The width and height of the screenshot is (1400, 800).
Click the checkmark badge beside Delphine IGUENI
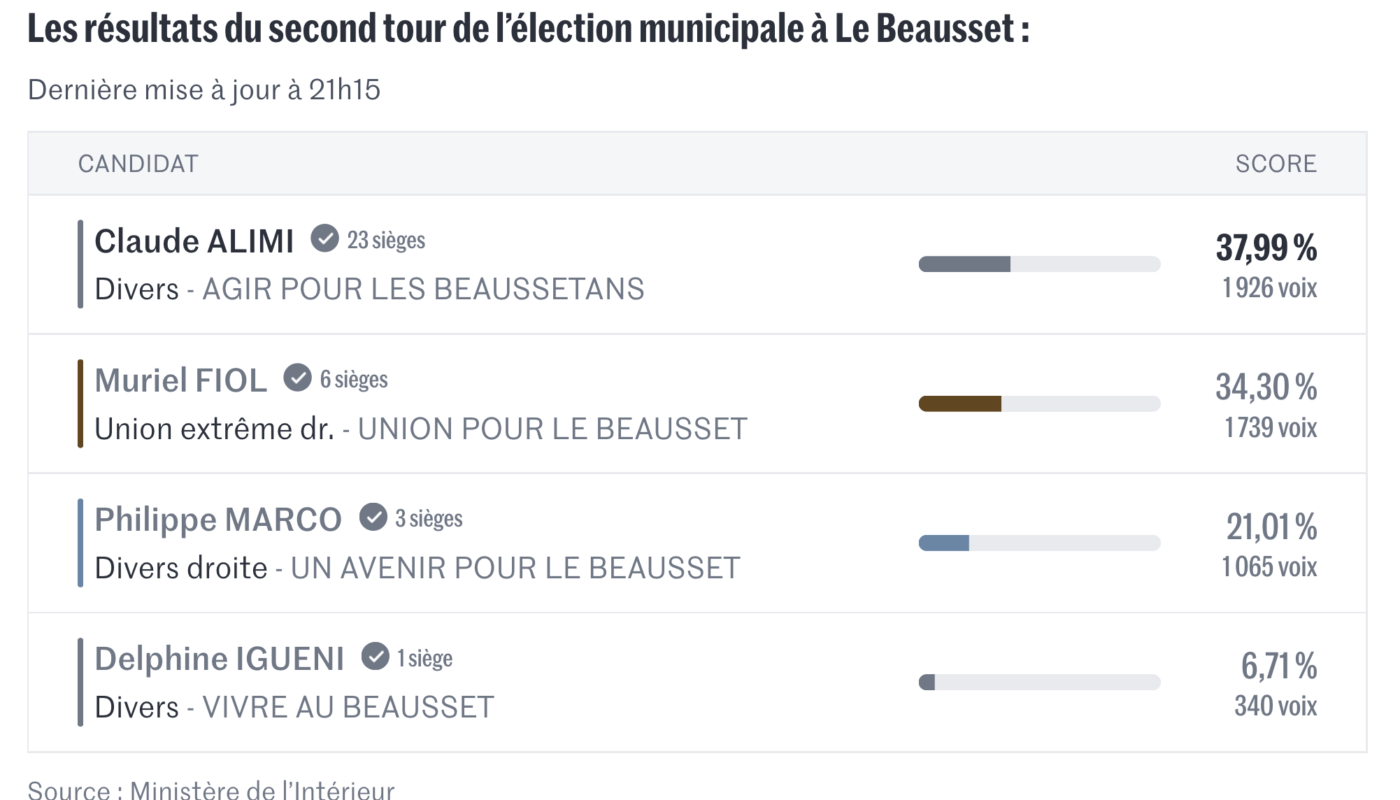tap(375, 657)
